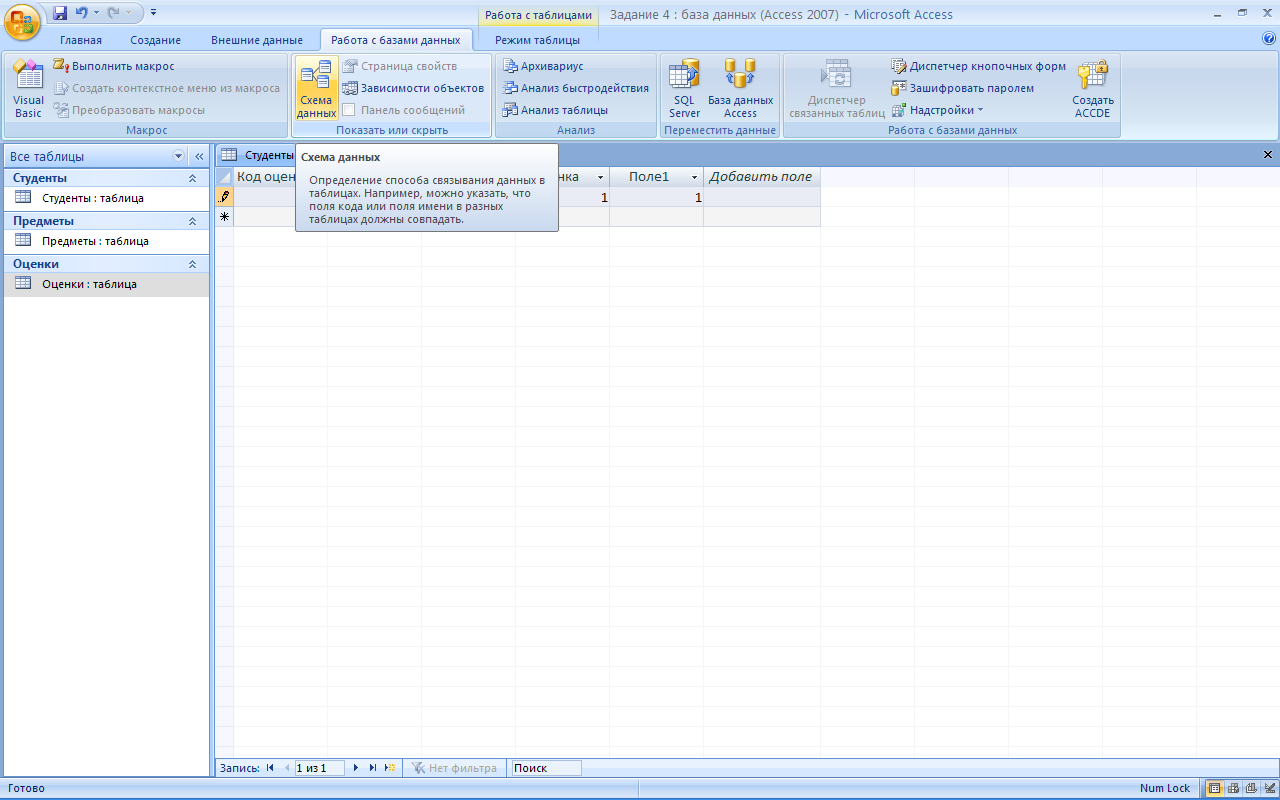This screenshot has width=1280, height=800.
Task: Select the Работа с базами данных tab
Action: 397,40
